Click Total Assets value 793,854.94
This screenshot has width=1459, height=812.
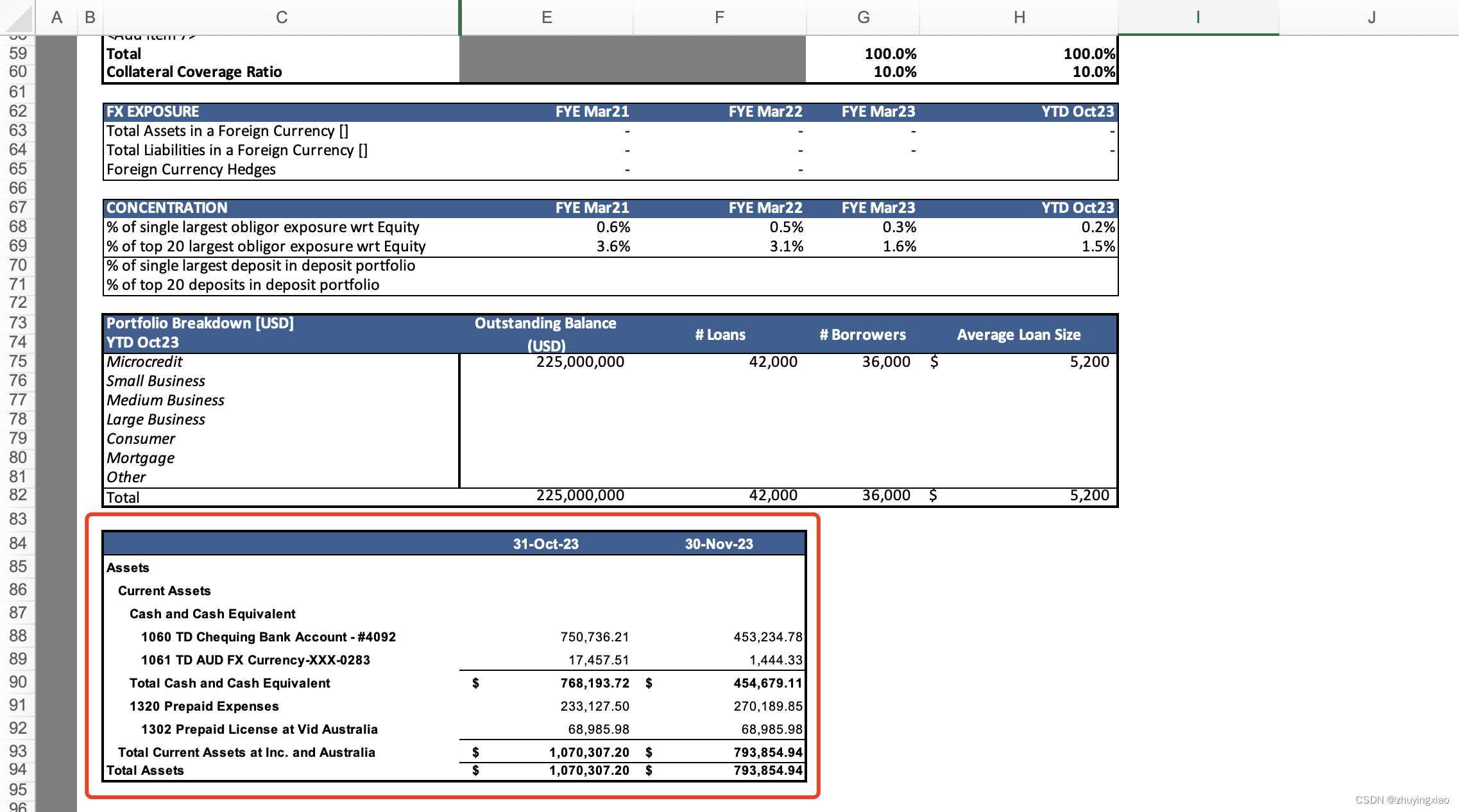click(767, 770)
